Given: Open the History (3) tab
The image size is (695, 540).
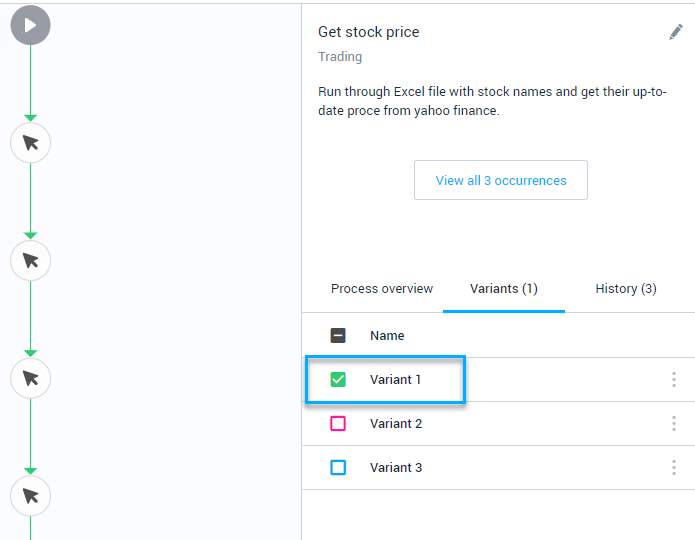Looking at the screenshot, I should click(626, 289).
